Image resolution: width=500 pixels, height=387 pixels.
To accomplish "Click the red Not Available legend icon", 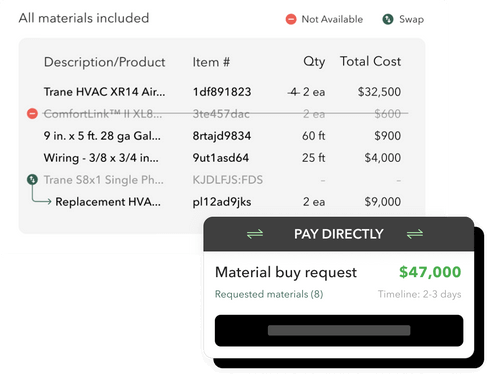I will [x=291, y=19].
